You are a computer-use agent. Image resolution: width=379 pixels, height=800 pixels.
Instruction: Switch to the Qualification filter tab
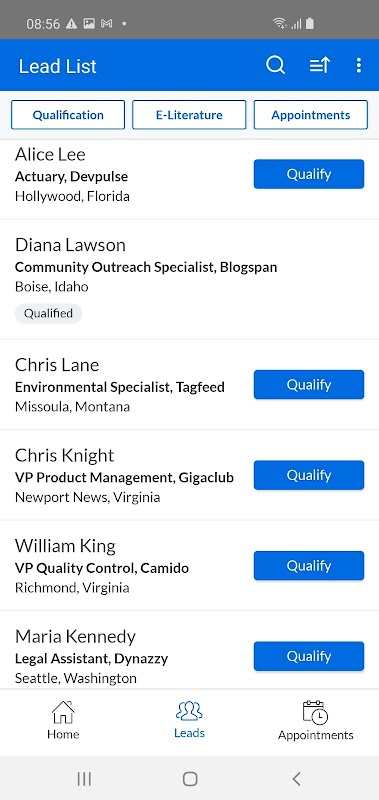(x=68, y=115)
